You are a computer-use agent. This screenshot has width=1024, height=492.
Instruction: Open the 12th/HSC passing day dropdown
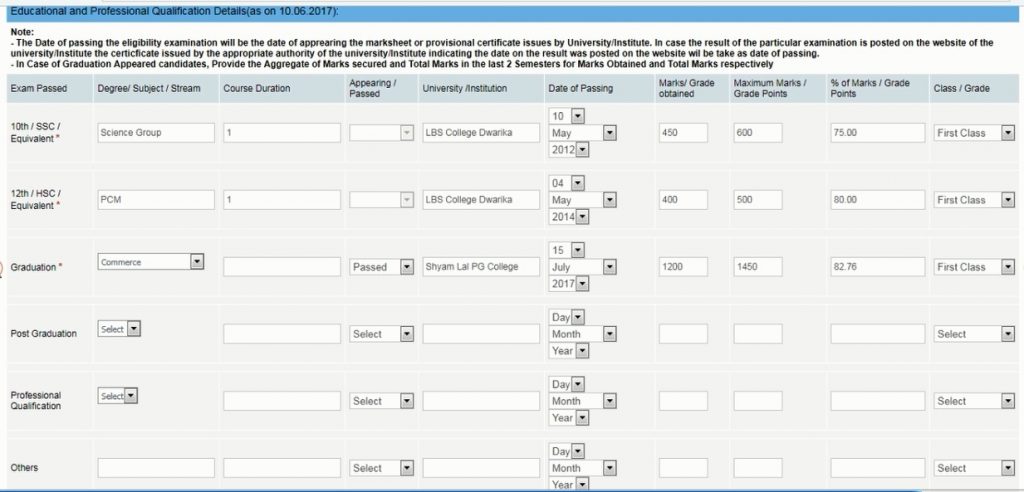point(566,183)
